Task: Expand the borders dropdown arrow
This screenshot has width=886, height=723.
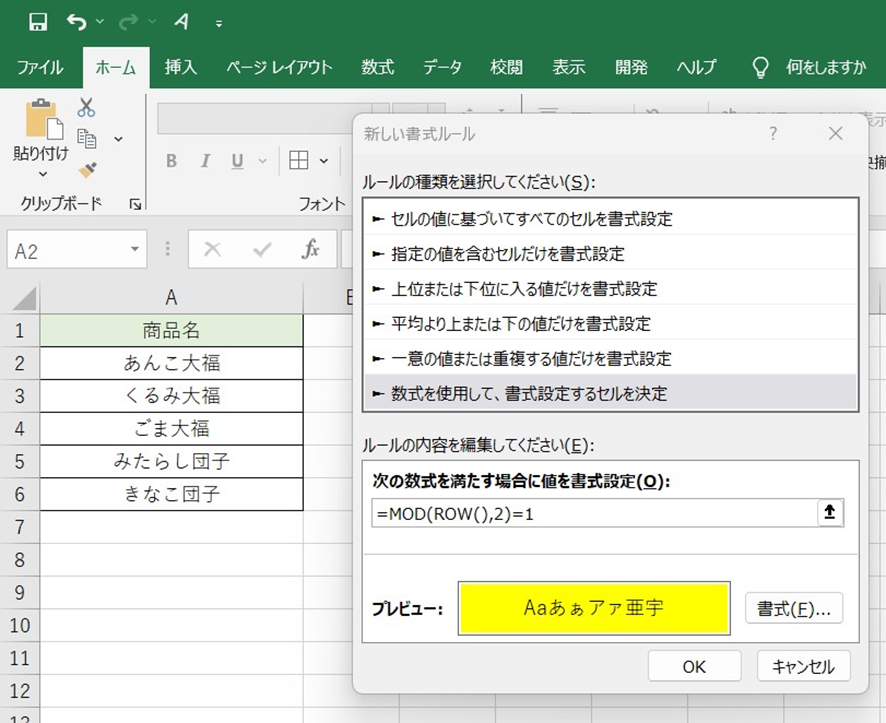Action: 324,161
